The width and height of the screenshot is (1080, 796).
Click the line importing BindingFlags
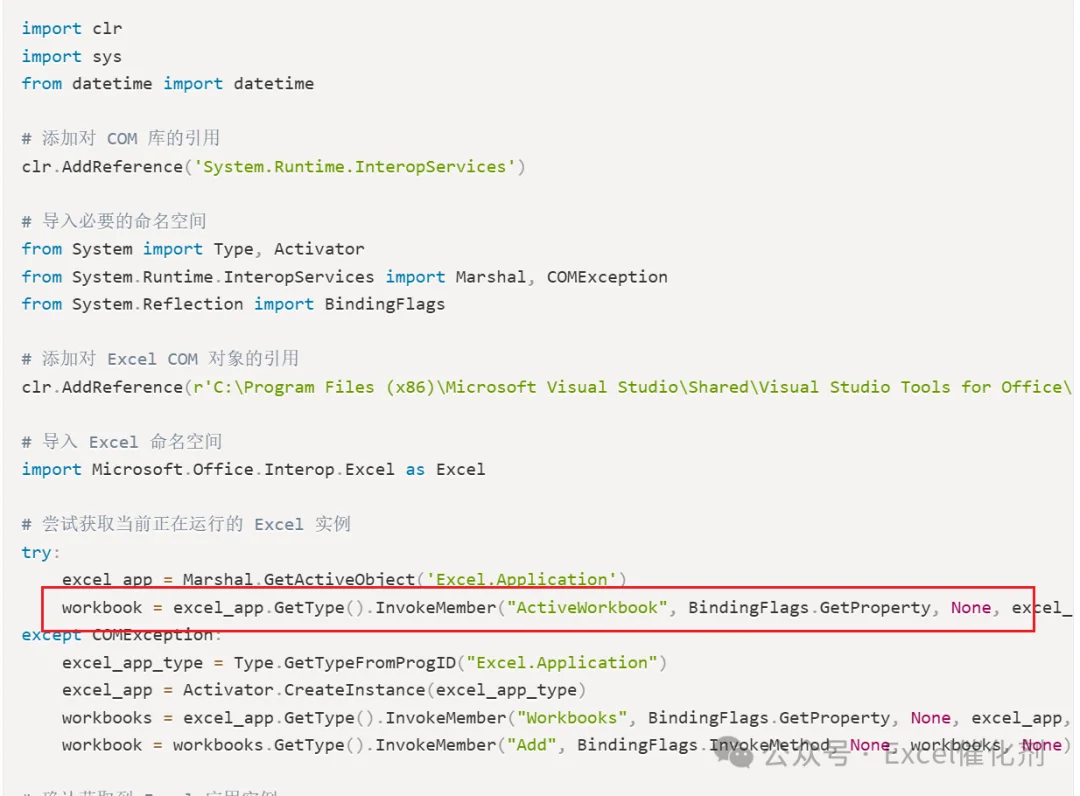pos(233,304)
